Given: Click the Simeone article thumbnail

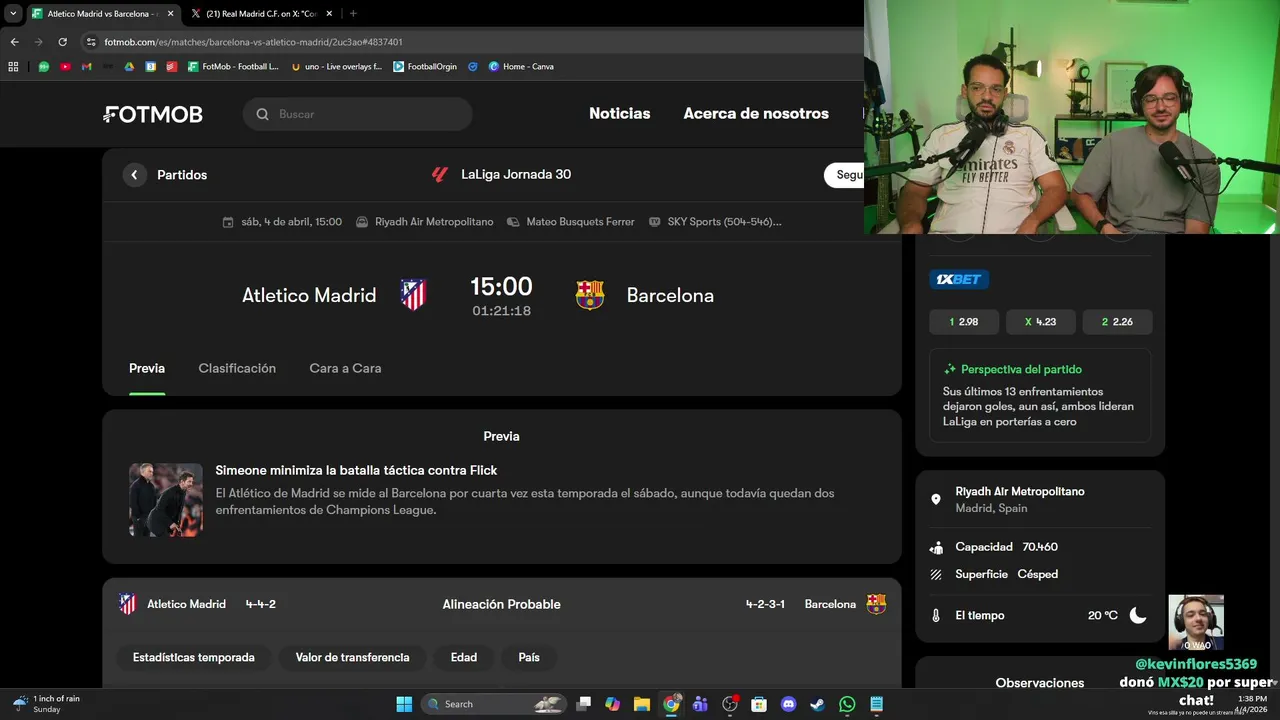Looking at the screenshot, I should (166, 500).
